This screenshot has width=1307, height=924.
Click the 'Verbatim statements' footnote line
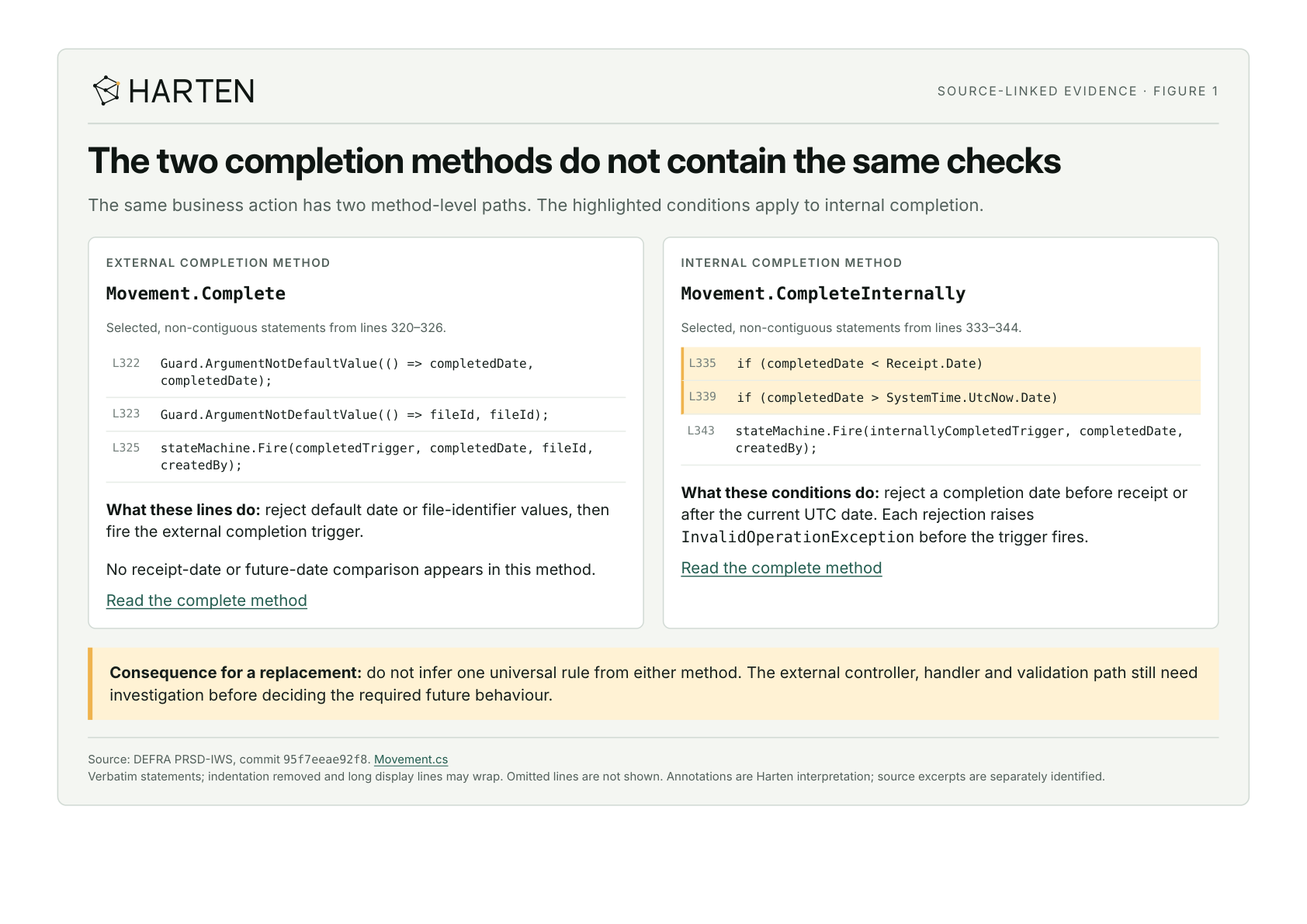596,777
